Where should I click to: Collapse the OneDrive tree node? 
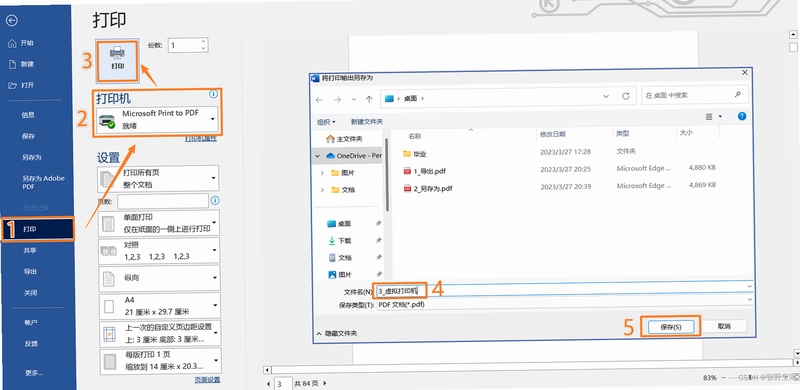318,156
